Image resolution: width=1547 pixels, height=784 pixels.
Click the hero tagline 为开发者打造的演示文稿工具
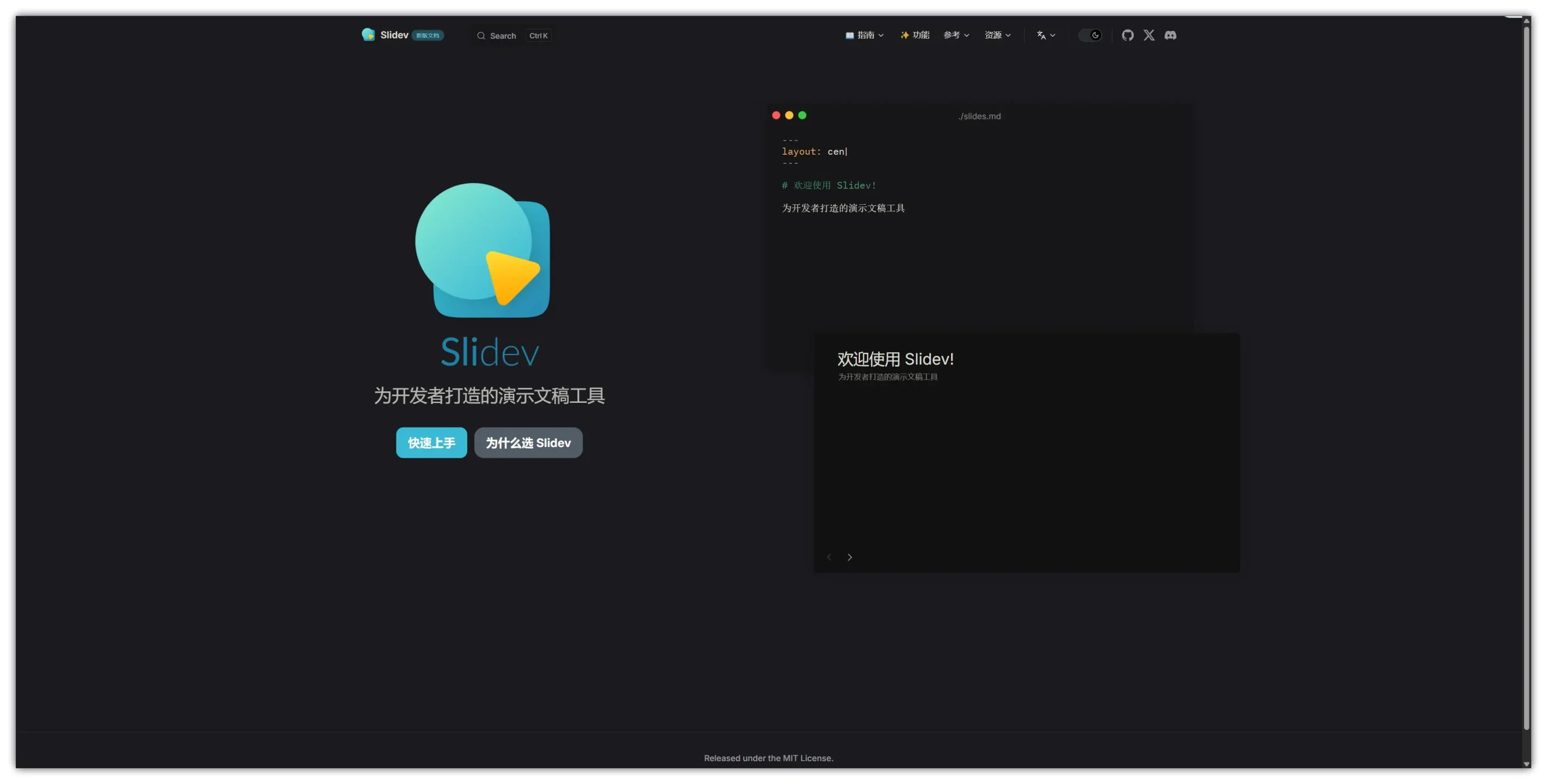click(489, 396)
